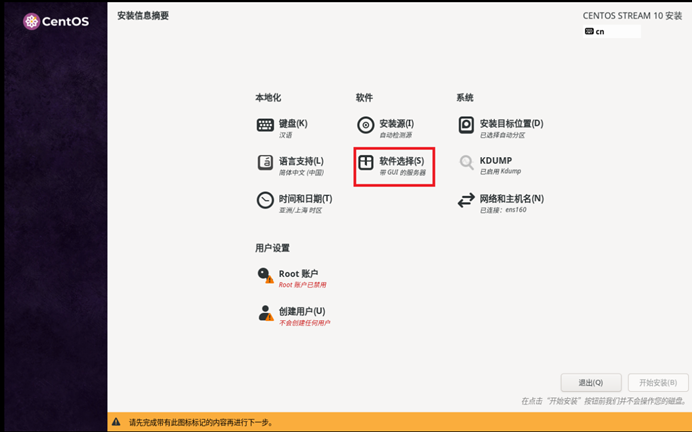This screenshot has height=432, width=692.
Task: Open the 键盘(K) settings label
Action: (x=293, y=124)
